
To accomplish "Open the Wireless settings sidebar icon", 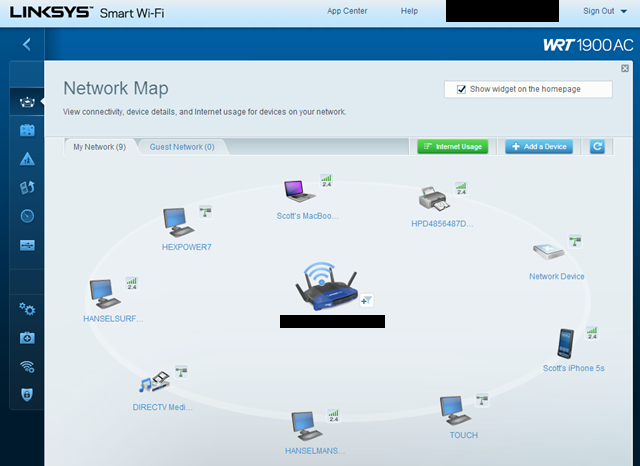I will click(x=27, y=366).
